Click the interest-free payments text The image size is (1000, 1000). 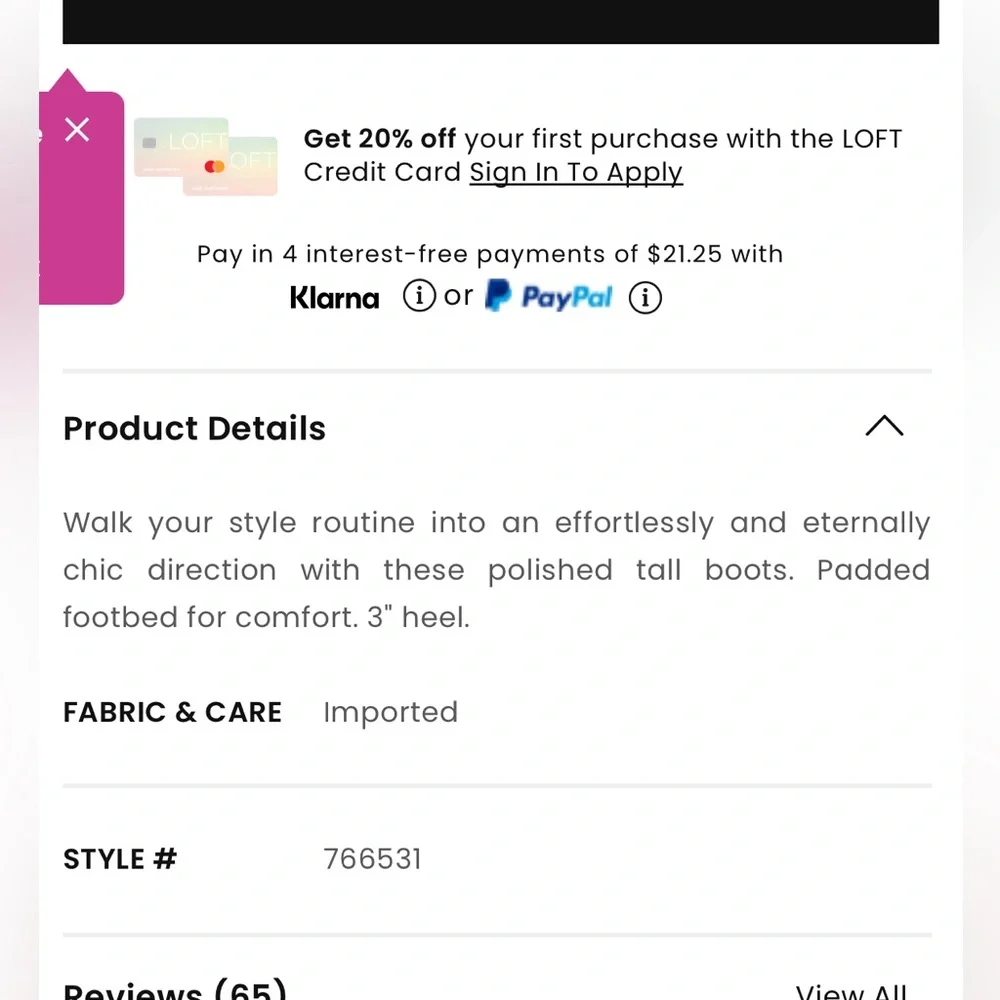click(x=490, y=254)
